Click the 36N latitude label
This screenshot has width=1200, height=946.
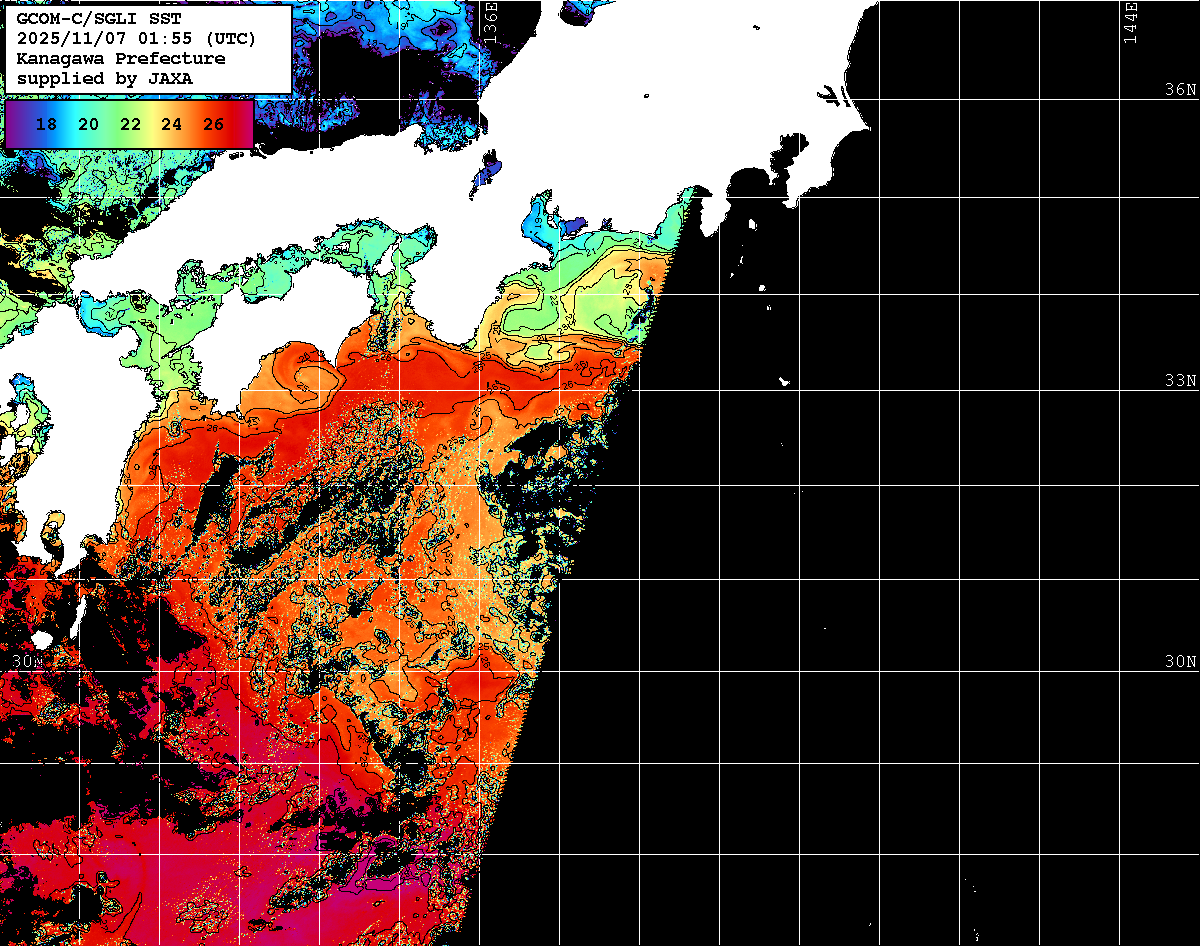click(1180, 89)
